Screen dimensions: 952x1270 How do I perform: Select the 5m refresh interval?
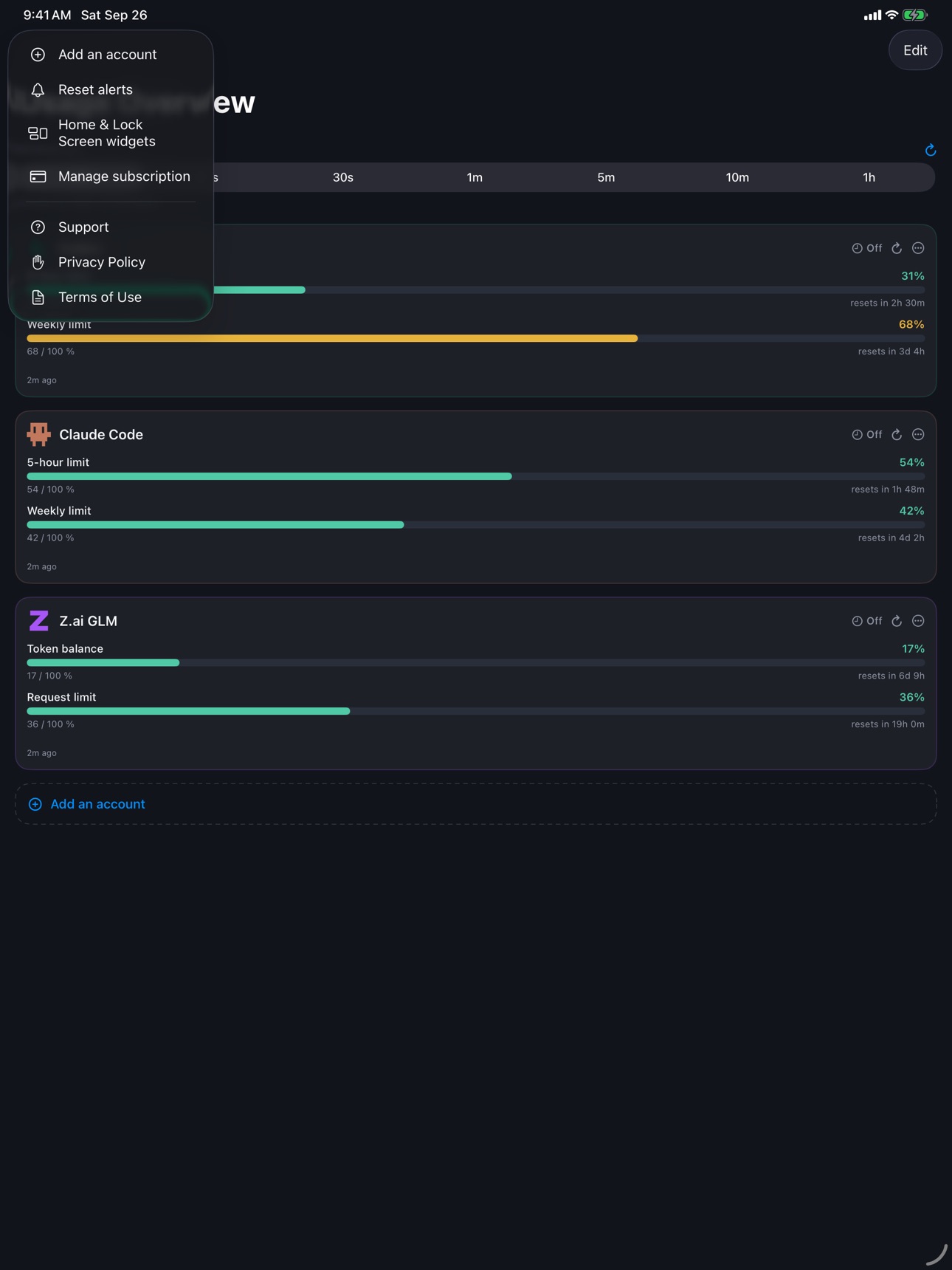click(606, 177)
